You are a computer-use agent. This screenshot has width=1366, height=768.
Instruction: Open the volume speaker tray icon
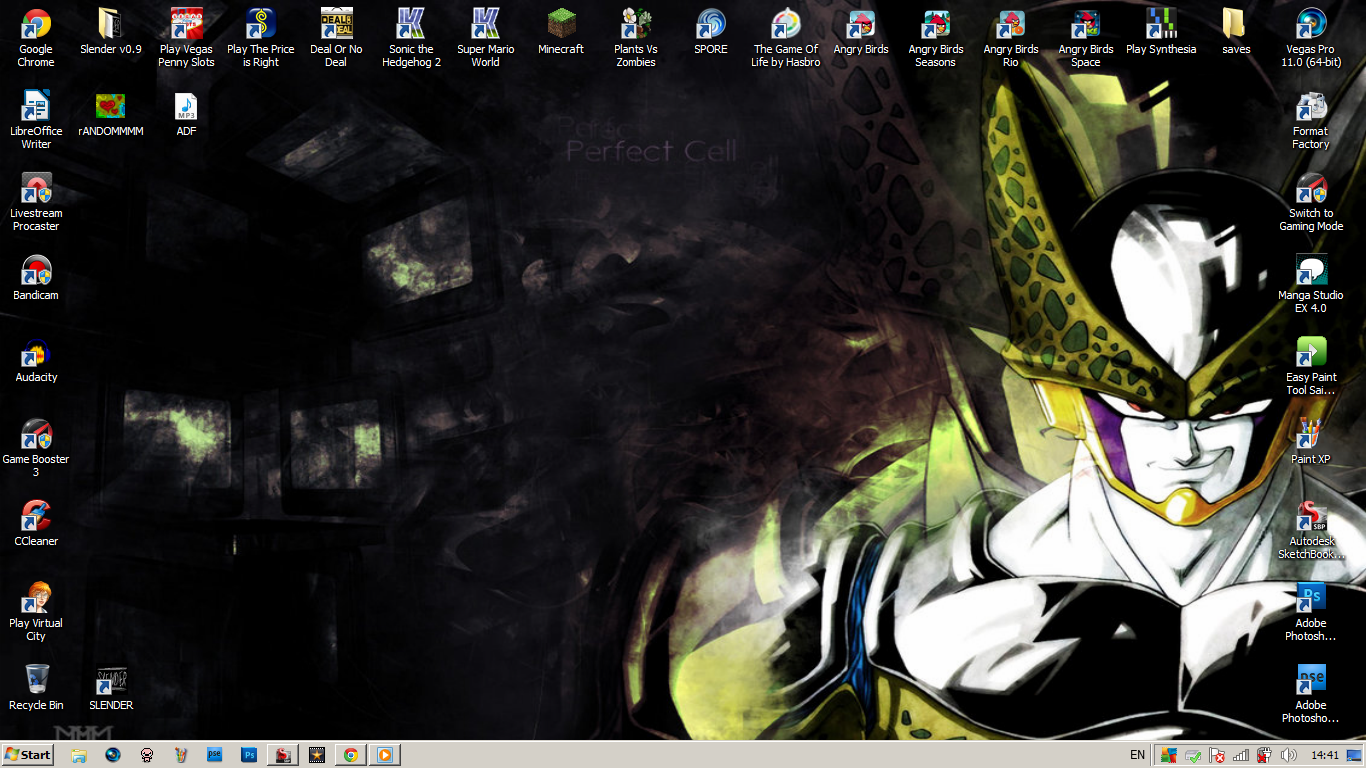pyautogui.click(x=1288, y=755)
